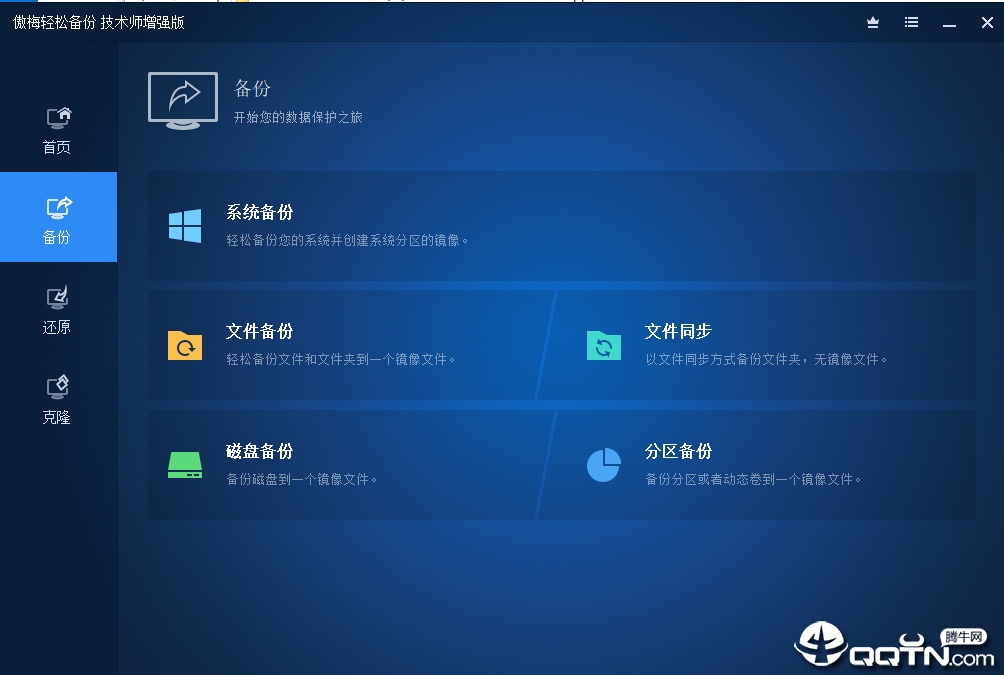The image size is (1004, 675).
Task: Click description 轻松备份您的系统并创建系统分区的镜像
Action: pyautogui.click(x=347, y=240)
